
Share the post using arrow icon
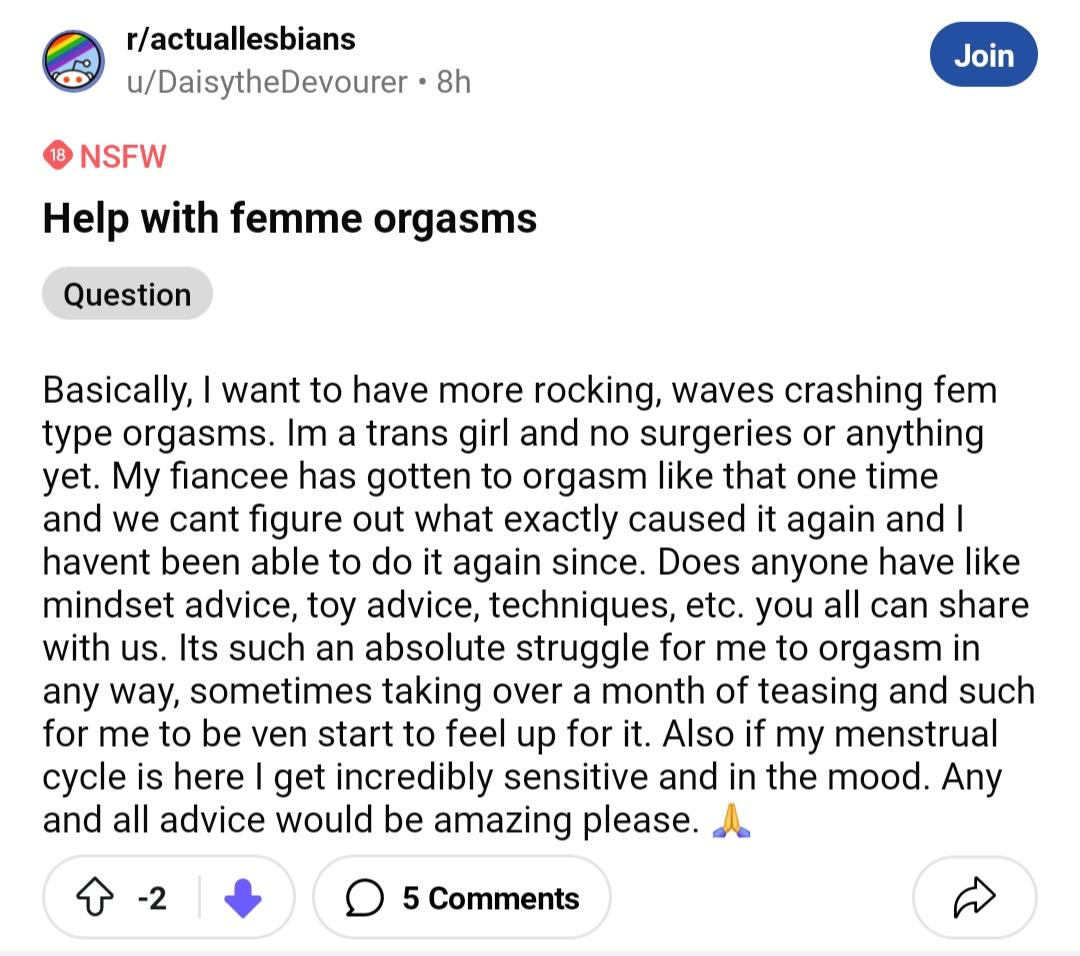(974, 897)
